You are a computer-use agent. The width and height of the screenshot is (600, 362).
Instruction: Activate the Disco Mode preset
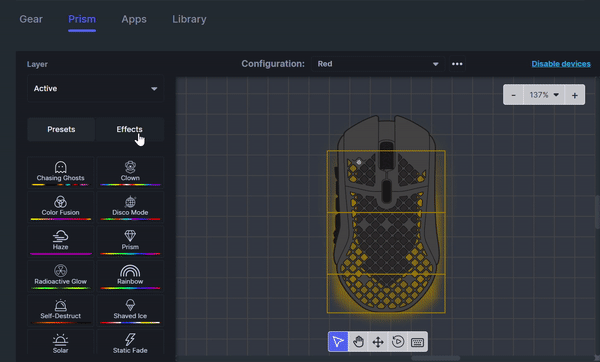point(130,207)
